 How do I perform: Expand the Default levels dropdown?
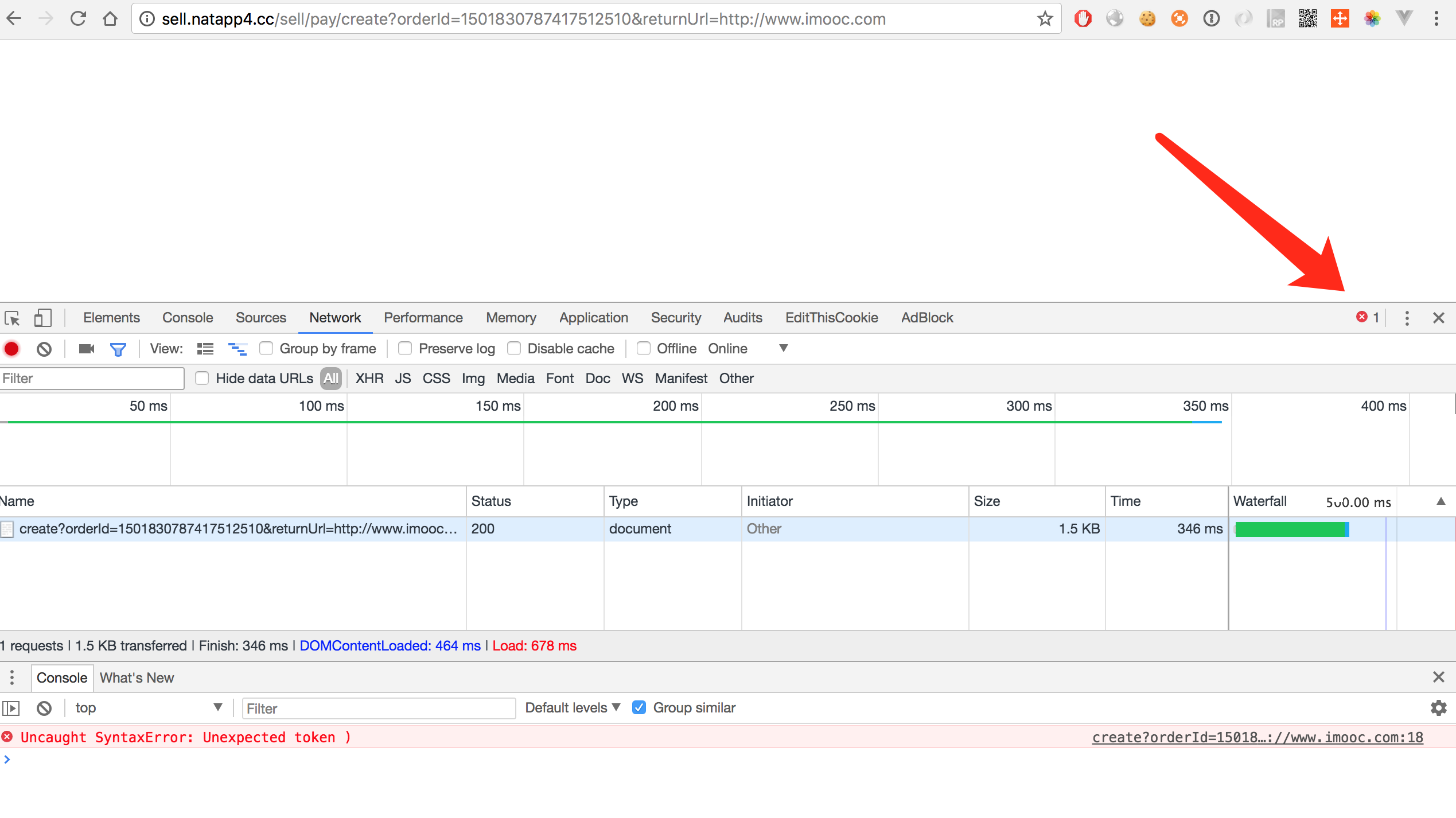pyautogui.click(x=572, y=708)
